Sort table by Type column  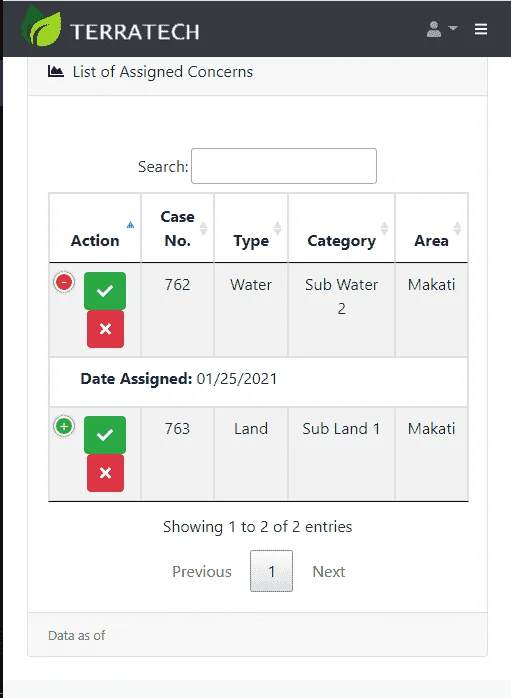click(251, 228)
